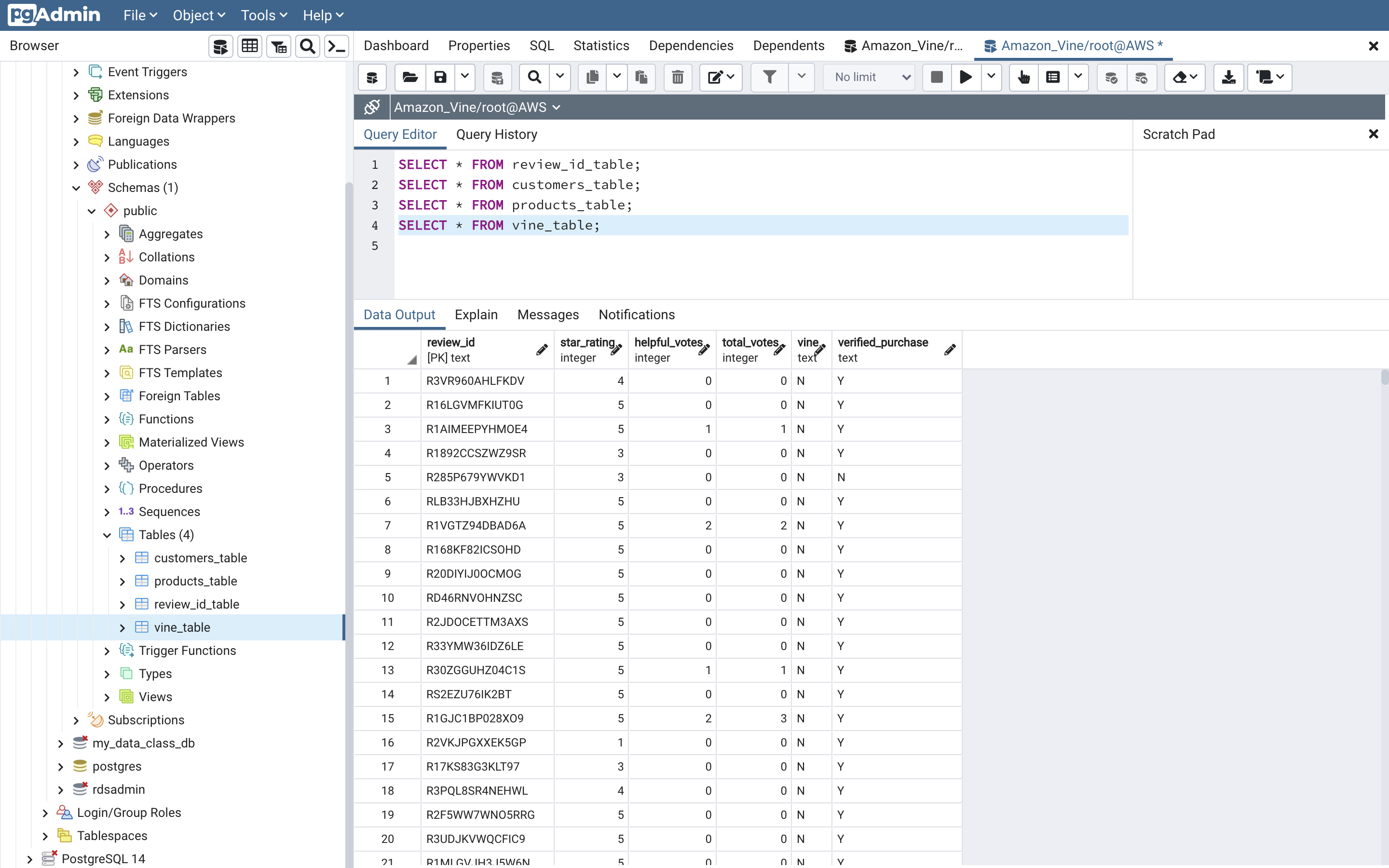Viewport: 1389px width, 868px height.
Task: Open the File menu
Action: click(x=140, y=15)
